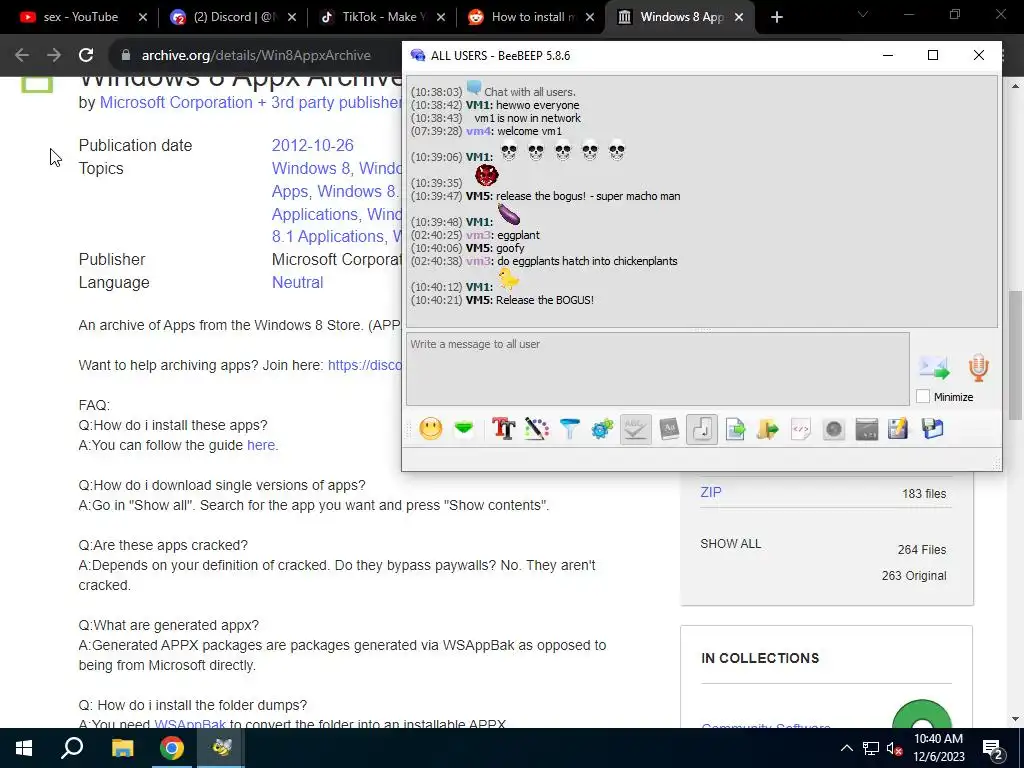
Task: Open the notification center
Action: coord(993,749)
